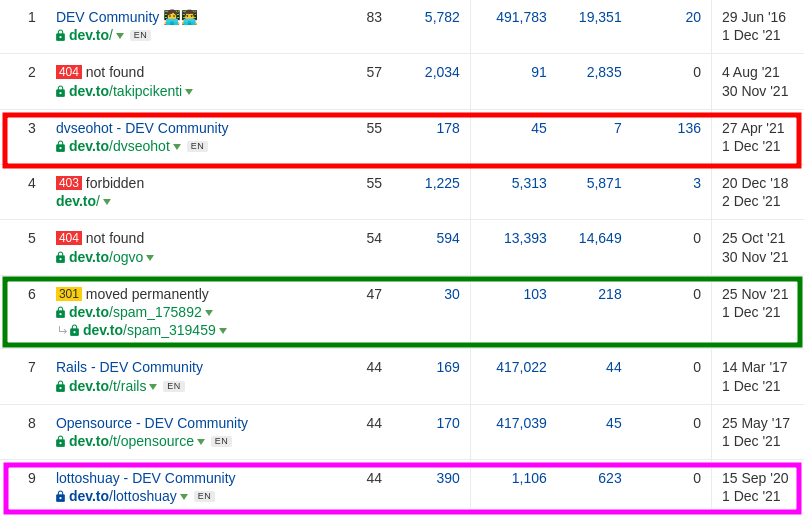
Task: Open the 5,782 value in DEV Community row
Action: 442,17
